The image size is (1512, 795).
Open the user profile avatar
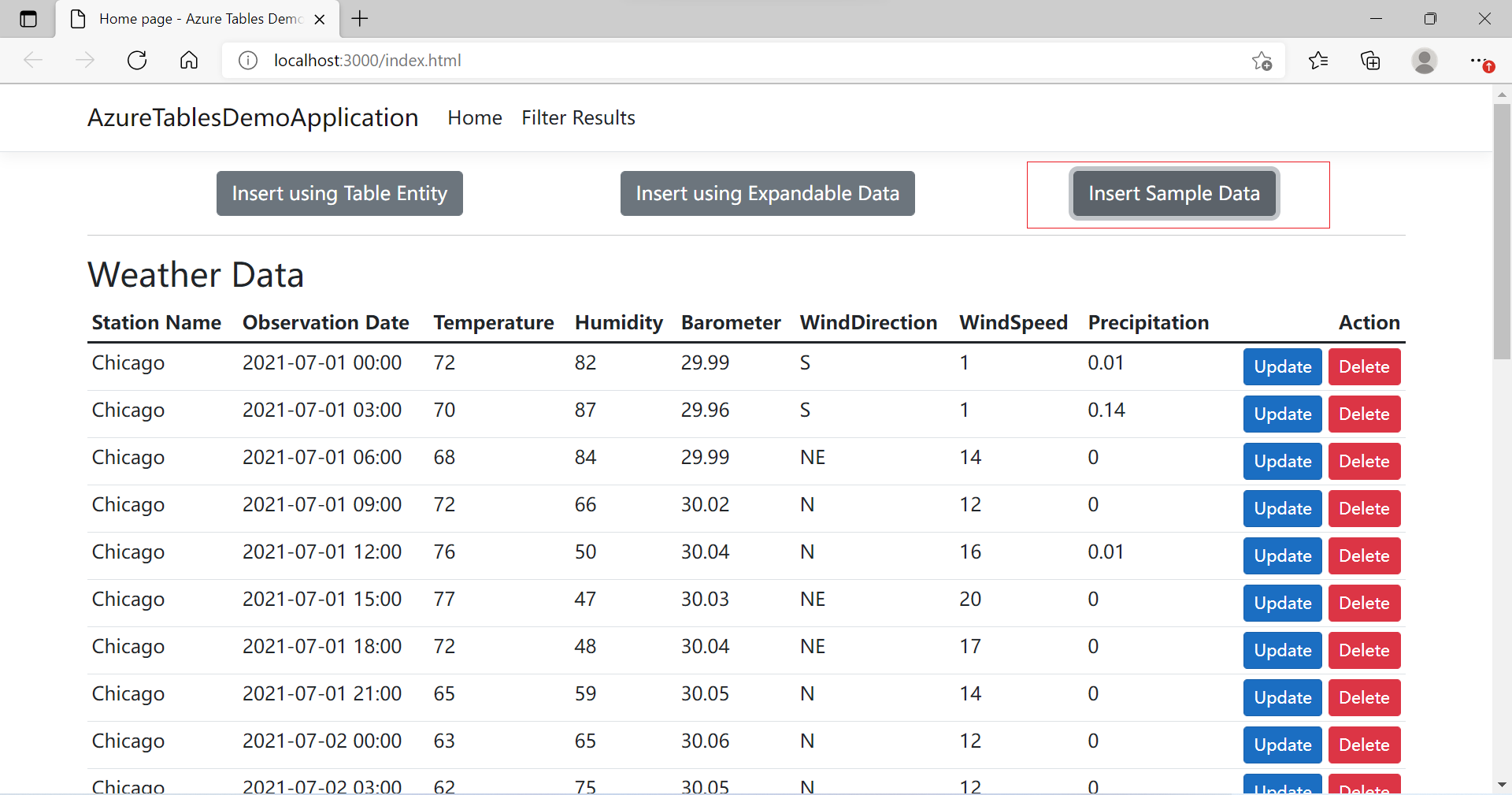tap(1424, 61)
